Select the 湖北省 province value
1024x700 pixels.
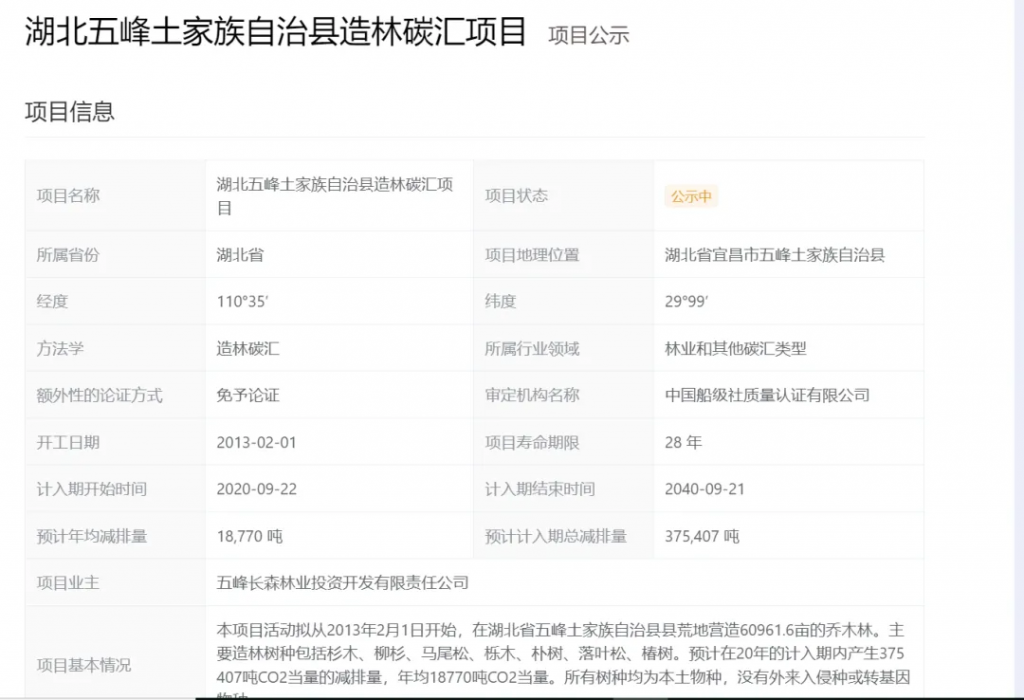(x=240, y=255)
